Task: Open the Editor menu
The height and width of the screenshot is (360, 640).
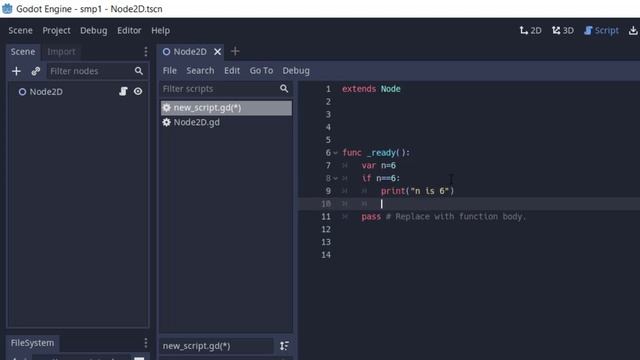Action: coord(129,31)
